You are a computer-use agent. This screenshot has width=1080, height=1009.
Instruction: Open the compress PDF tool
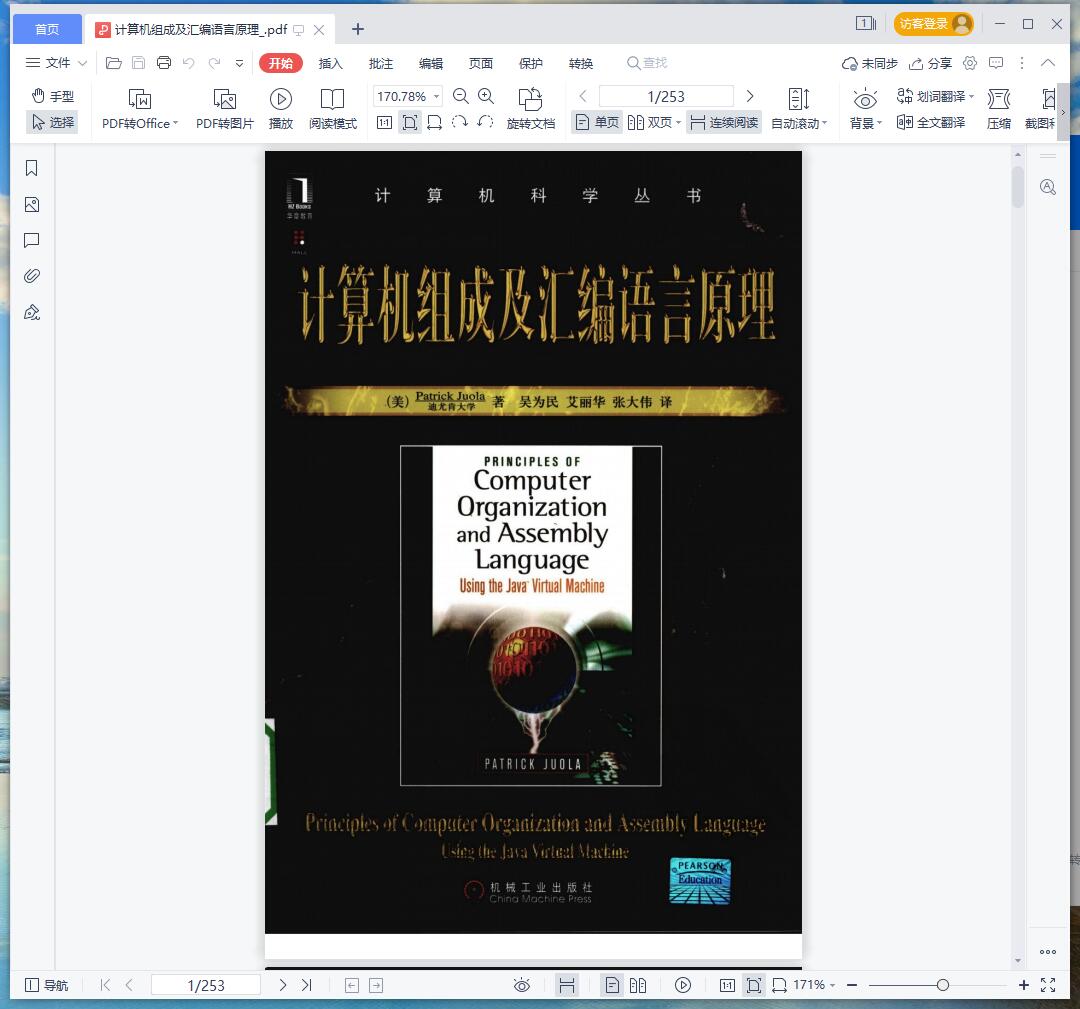pyautogui.click(x=999, y=109)
